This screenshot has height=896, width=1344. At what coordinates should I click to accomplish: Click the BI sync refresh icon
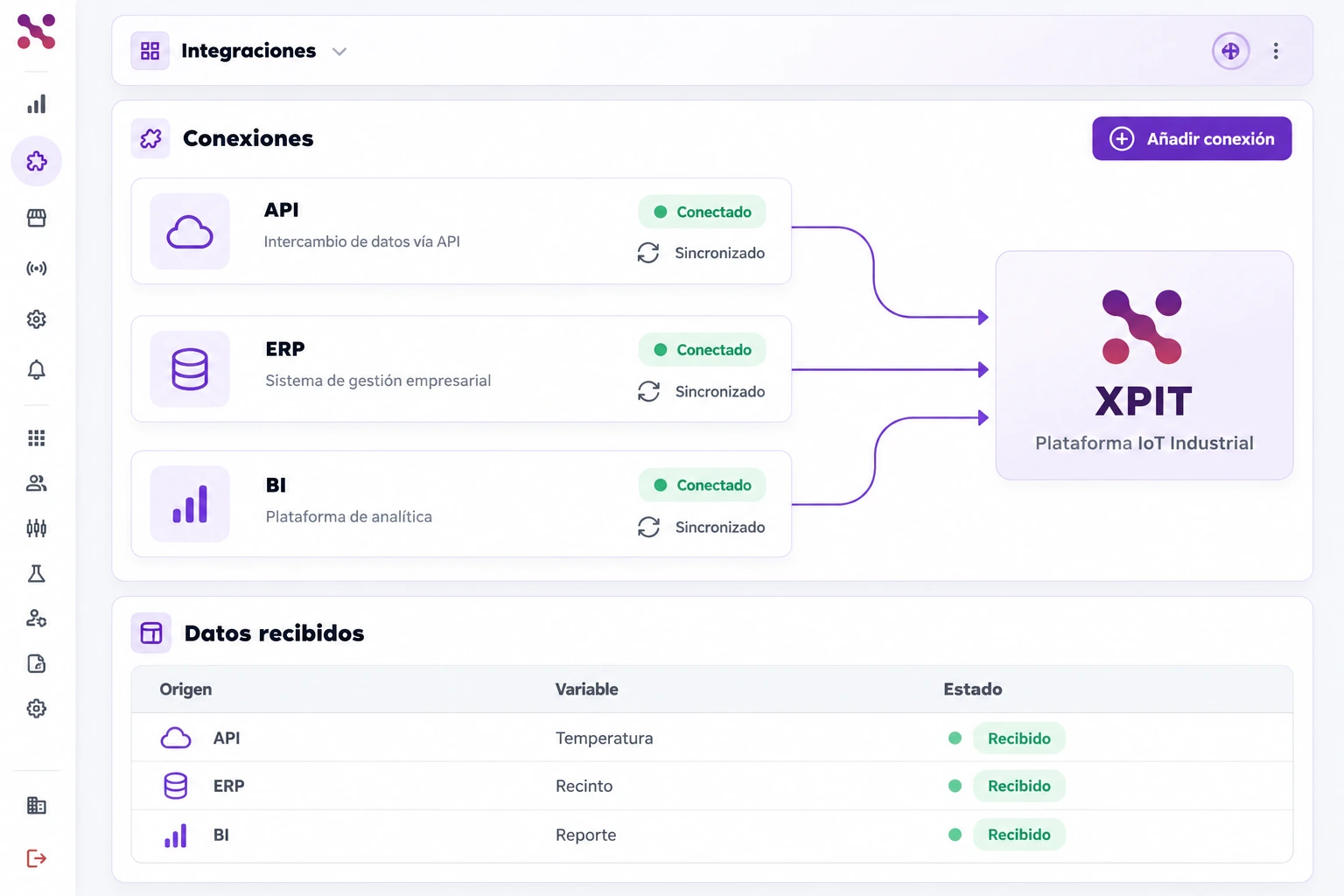648,527
